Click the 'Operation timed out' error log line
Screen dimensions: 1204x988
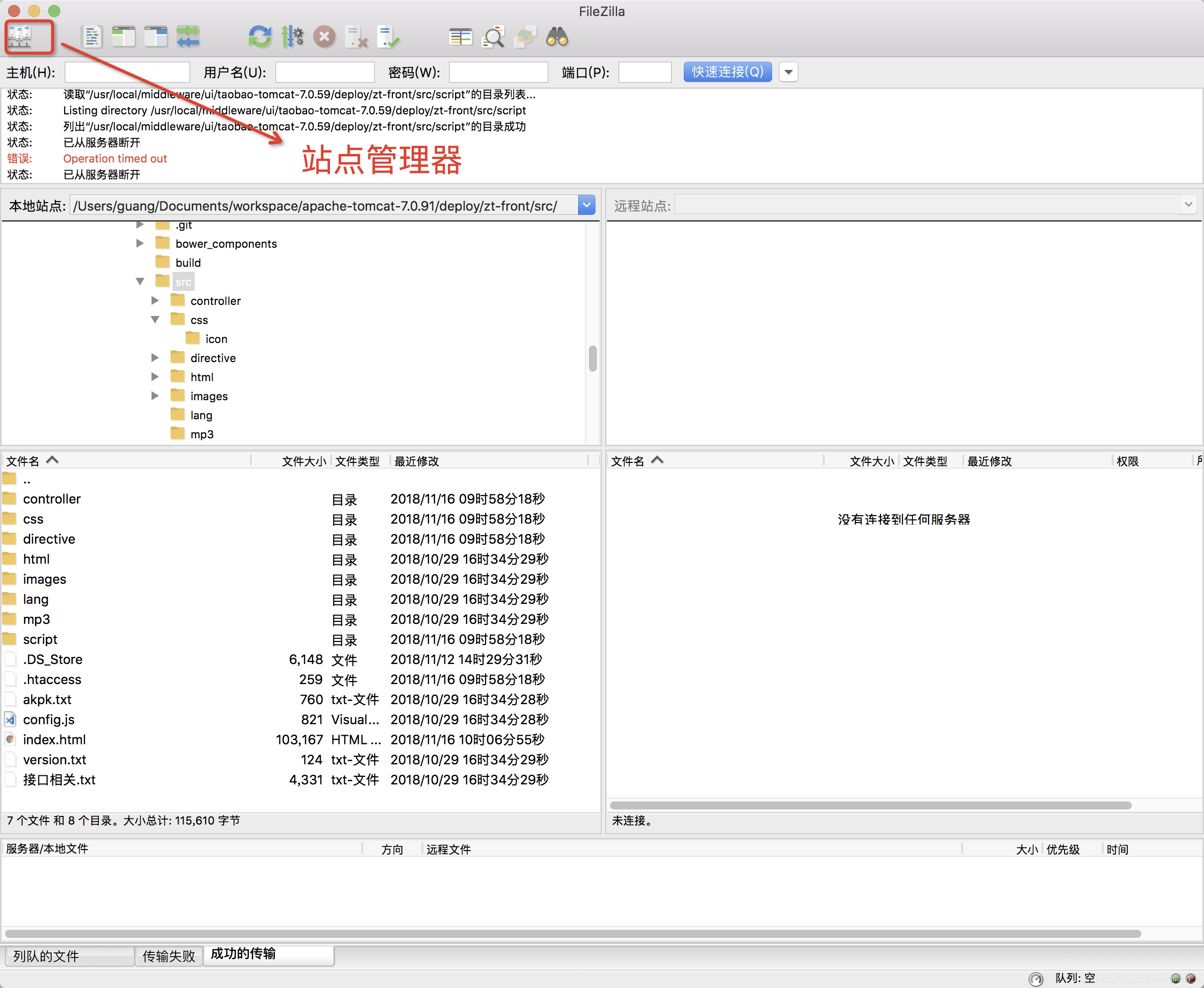click(115, 158)
